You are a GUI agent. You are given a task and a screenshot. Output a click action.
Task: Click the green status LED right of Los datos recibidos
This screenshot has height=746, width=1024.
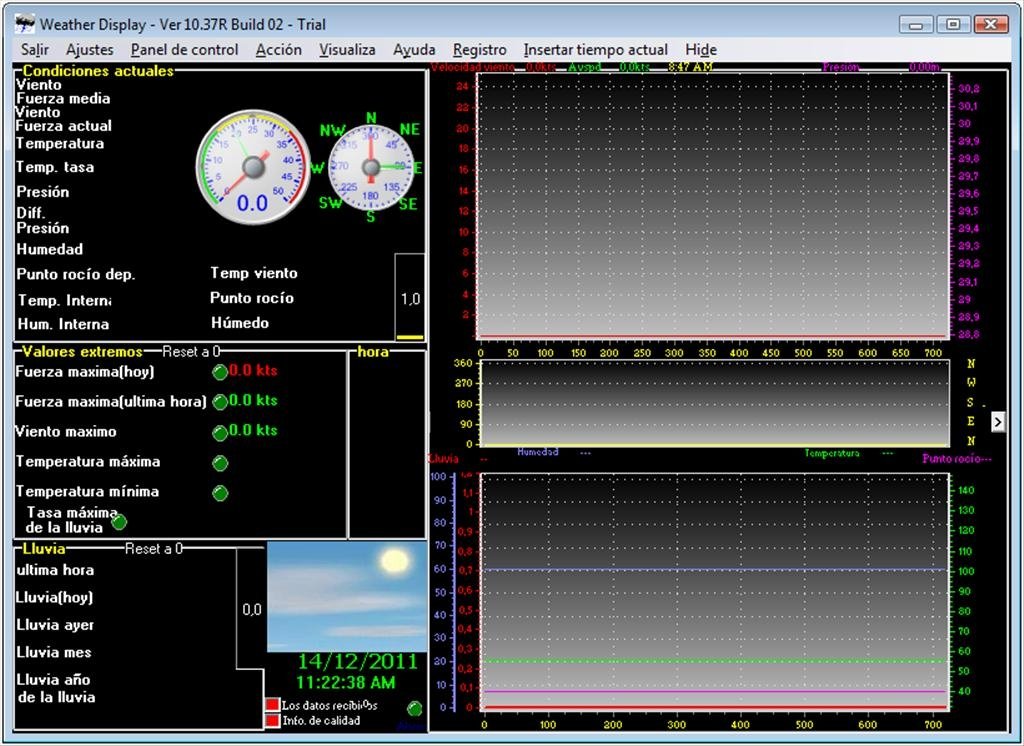[414, 709]
